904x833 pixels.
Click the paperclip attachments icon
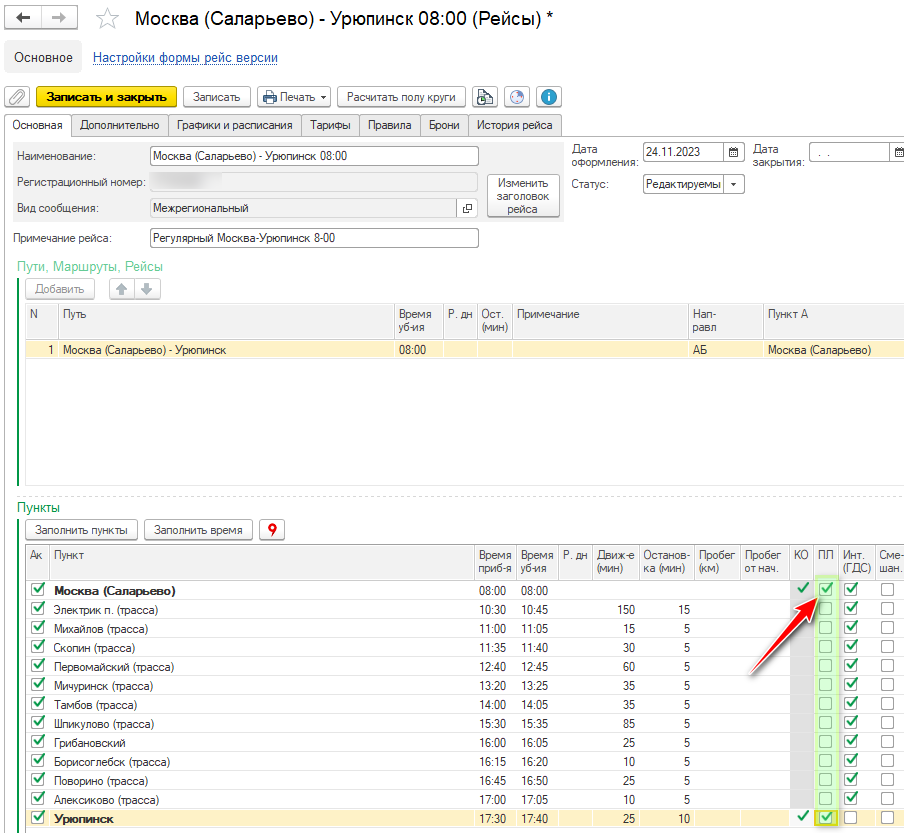[x=17, y=97]
